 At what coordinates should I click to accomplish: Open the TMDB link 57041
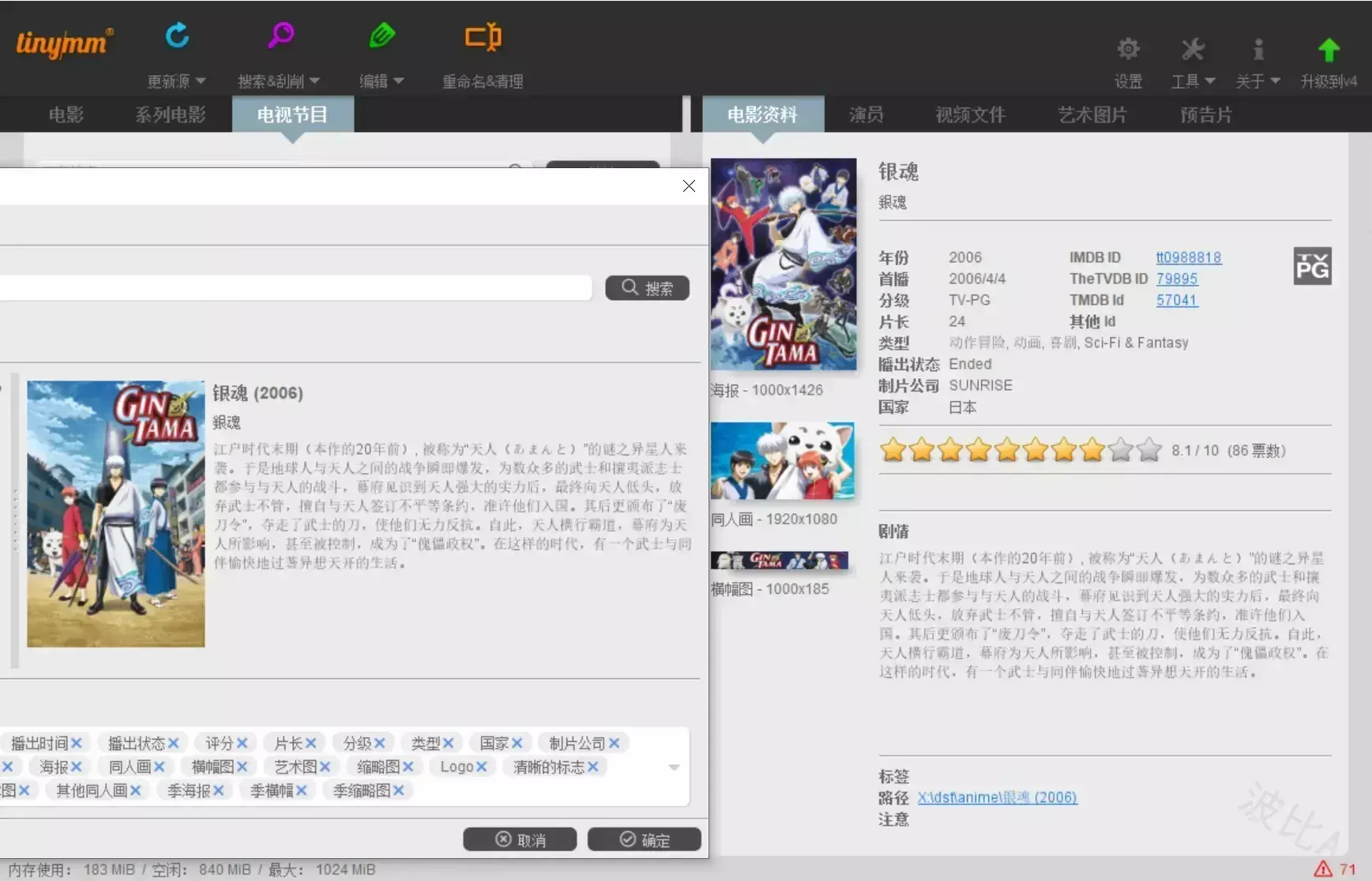(x=1177, y=300)
